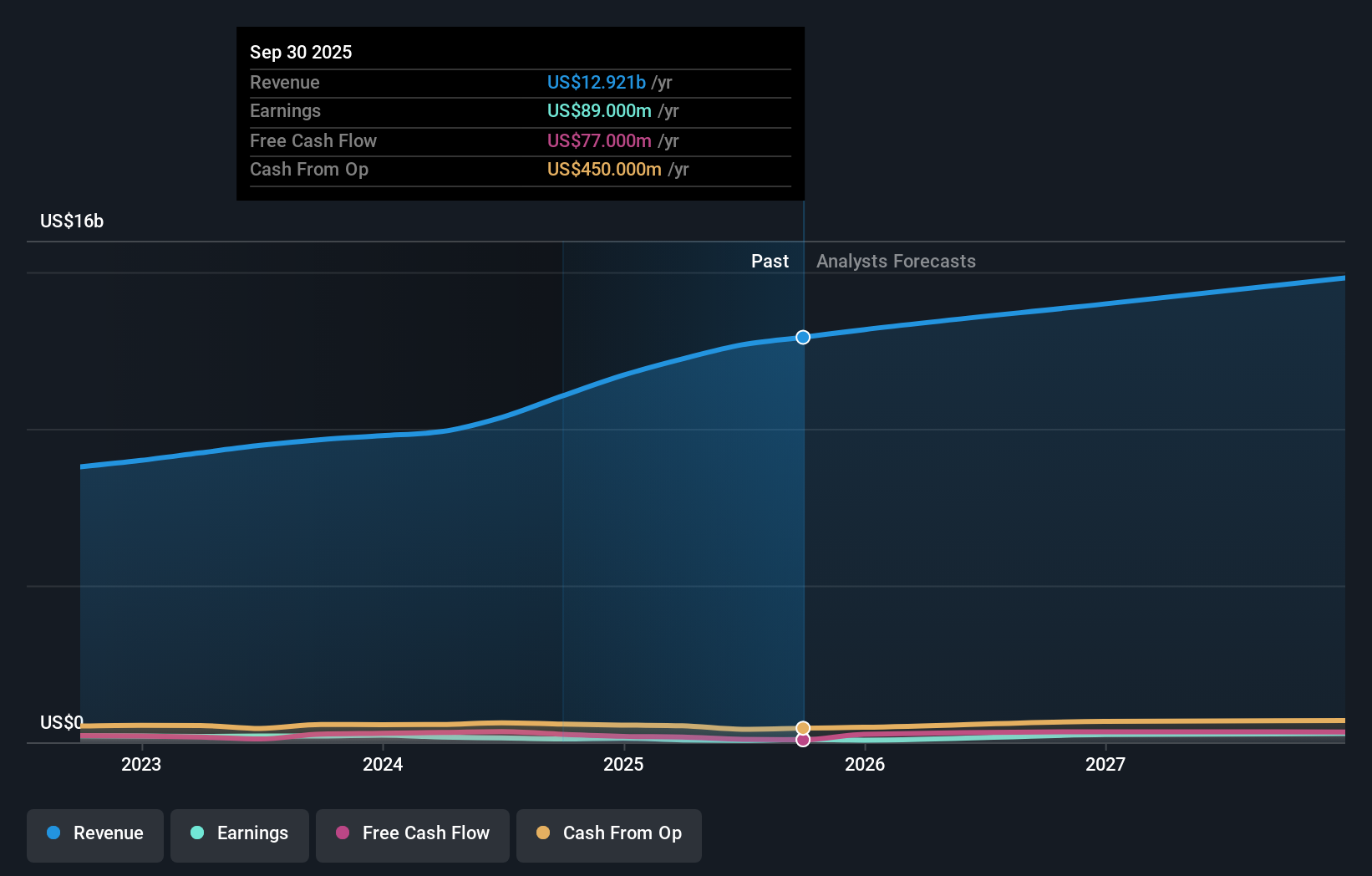
Task: Select the orange Cash From Op chart marker
Action: click(x=803, y=727)
